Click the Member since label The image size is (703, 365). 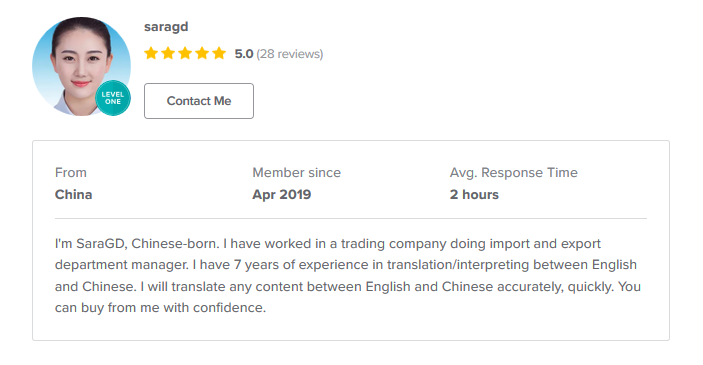click(x=296, y=173)
